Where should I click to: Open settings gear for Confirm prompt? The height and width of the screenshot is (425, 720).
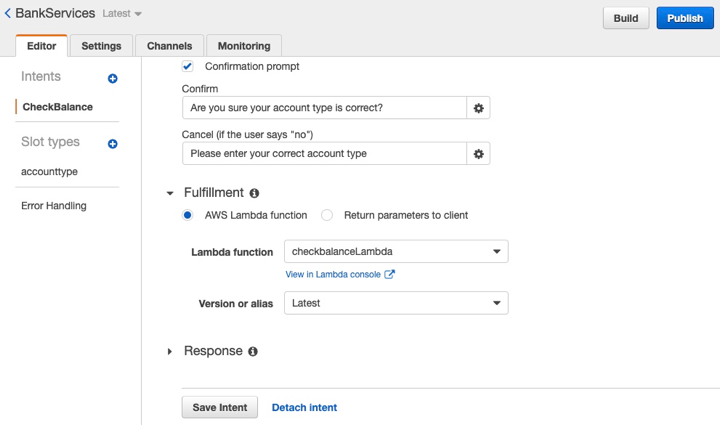pos(478,108)
